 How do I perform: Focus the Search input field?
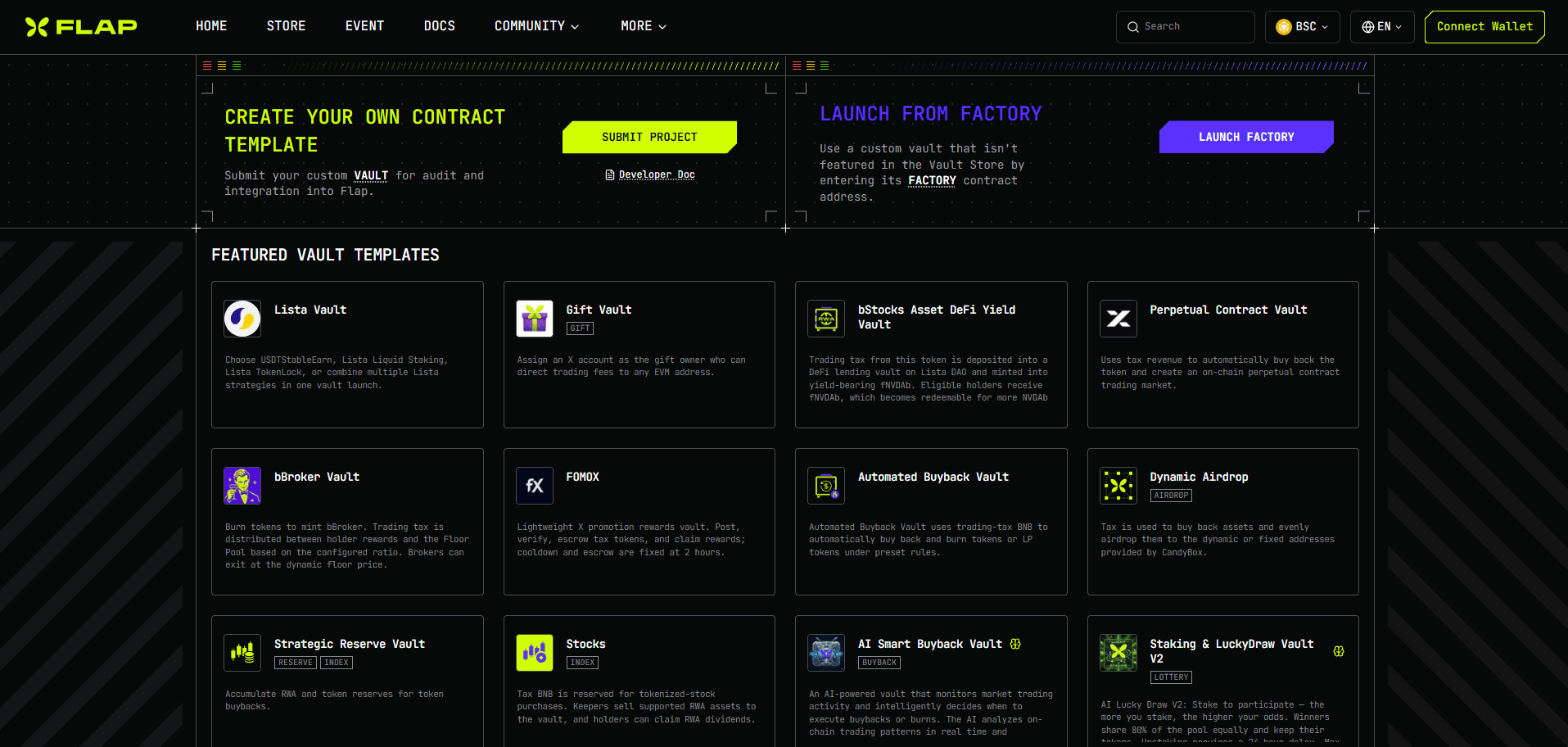tap(1186, 27)
